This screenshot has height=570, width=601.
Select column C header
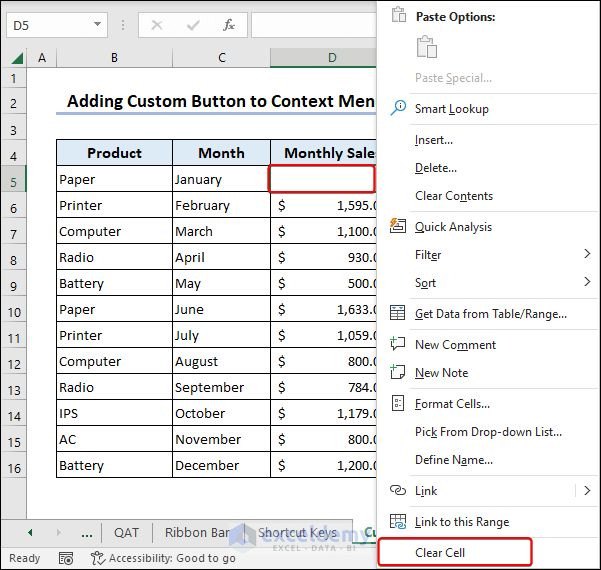point(222,58)
